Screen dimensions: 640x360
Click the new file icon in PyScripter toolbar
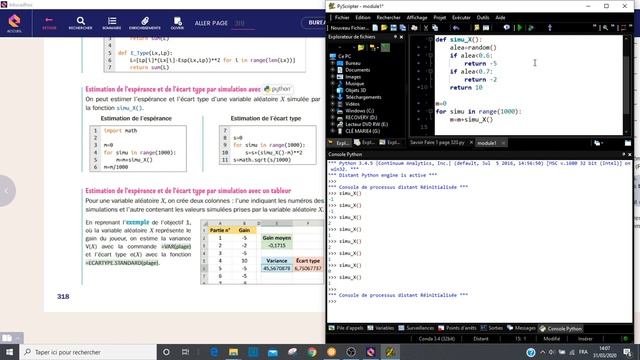pyautogui.click(x=375, y=28)
